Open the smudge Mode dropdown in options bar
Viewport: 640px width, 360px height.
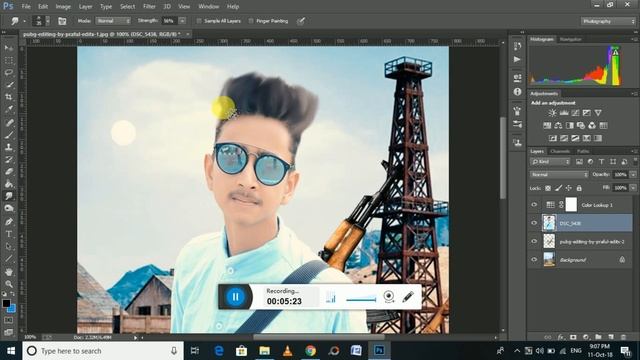click(x=113, y=21)
